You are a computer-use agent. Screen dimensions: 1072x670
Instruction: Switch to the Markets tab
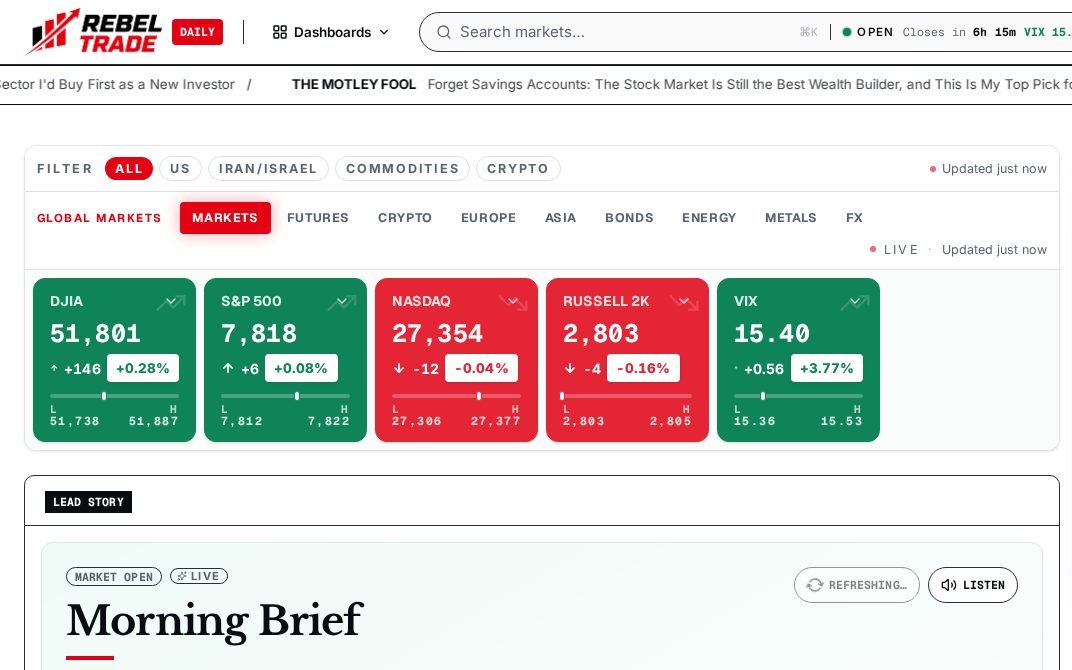click(225, 218)
